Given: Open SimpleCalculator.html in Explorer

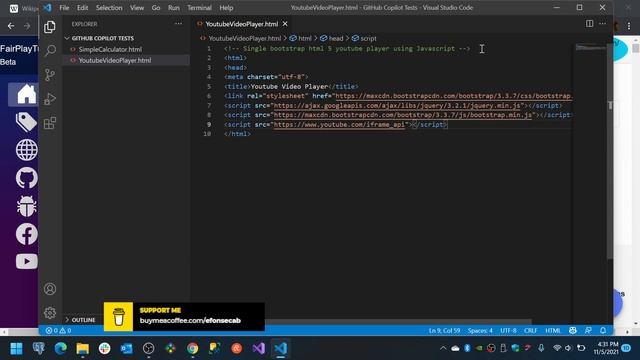Looking at the screenshot, I should click(110, 49).
